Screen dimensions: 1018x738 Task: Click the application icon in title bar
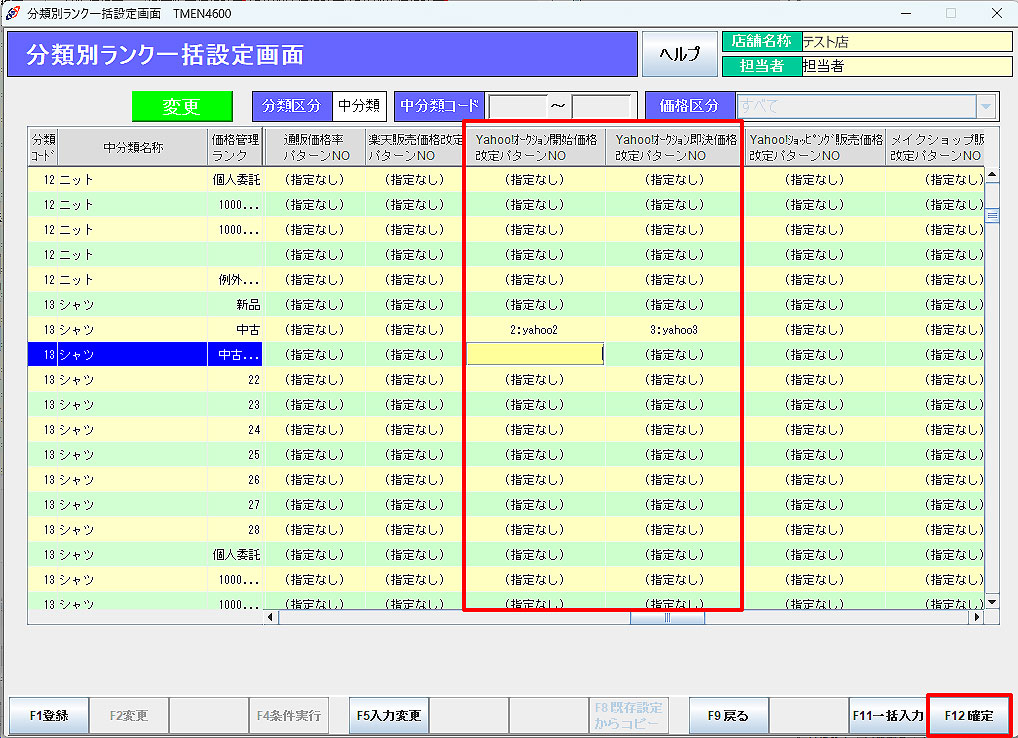click(13, 13)
